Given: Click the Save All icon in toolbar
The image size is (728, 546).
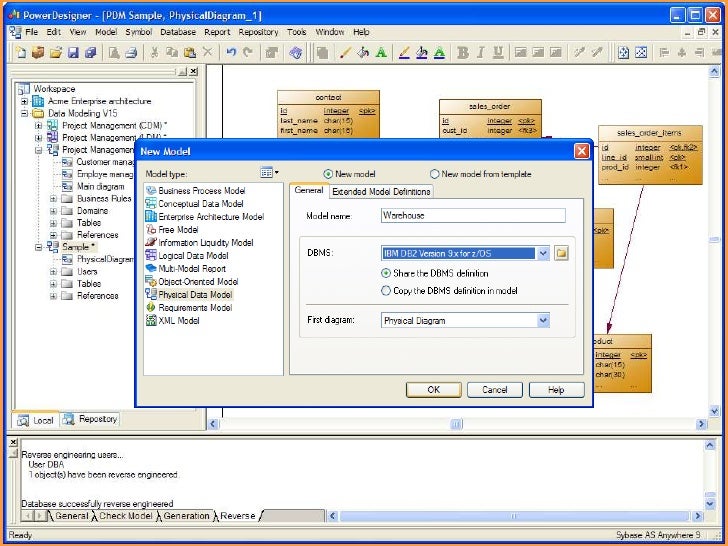Looking at the screenshot, I should pos(91,52).
